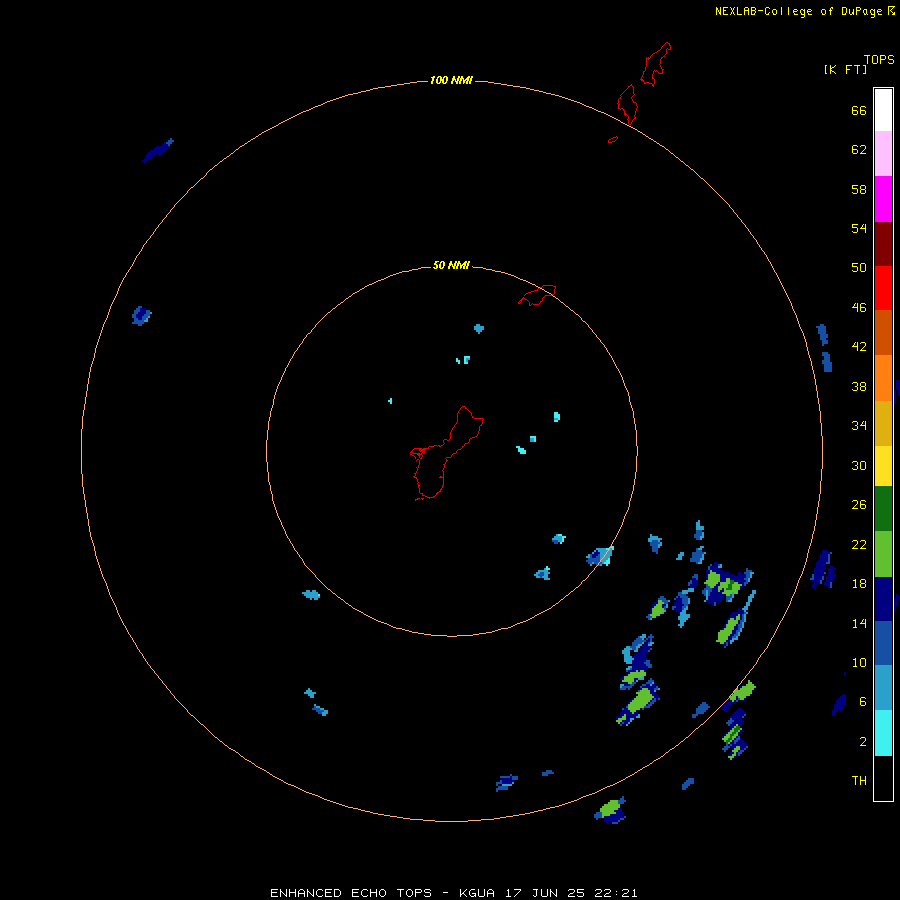The height and width of the screenshot is (900, 900).
Task: Pick the dark orange 46 kft swatch
Action: click(x=883, y=332)
